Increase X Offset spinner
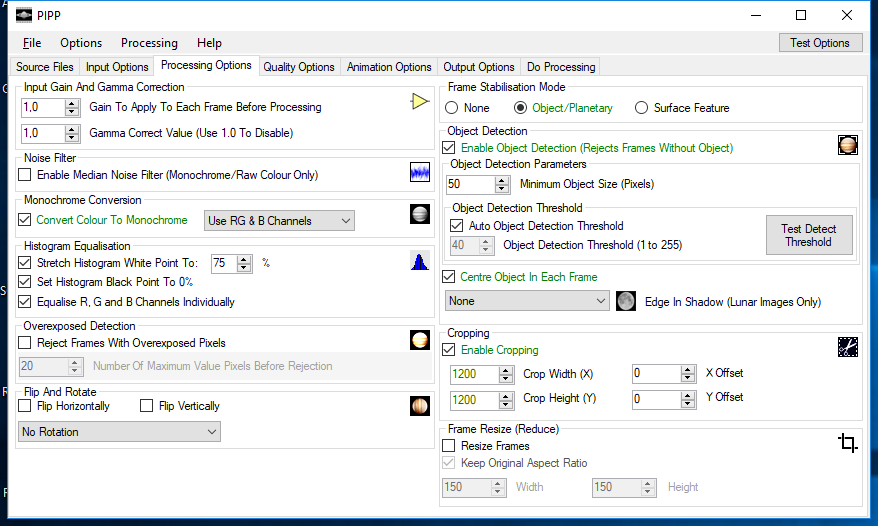This screenshot has width=878, height=526. pos(688,370)
